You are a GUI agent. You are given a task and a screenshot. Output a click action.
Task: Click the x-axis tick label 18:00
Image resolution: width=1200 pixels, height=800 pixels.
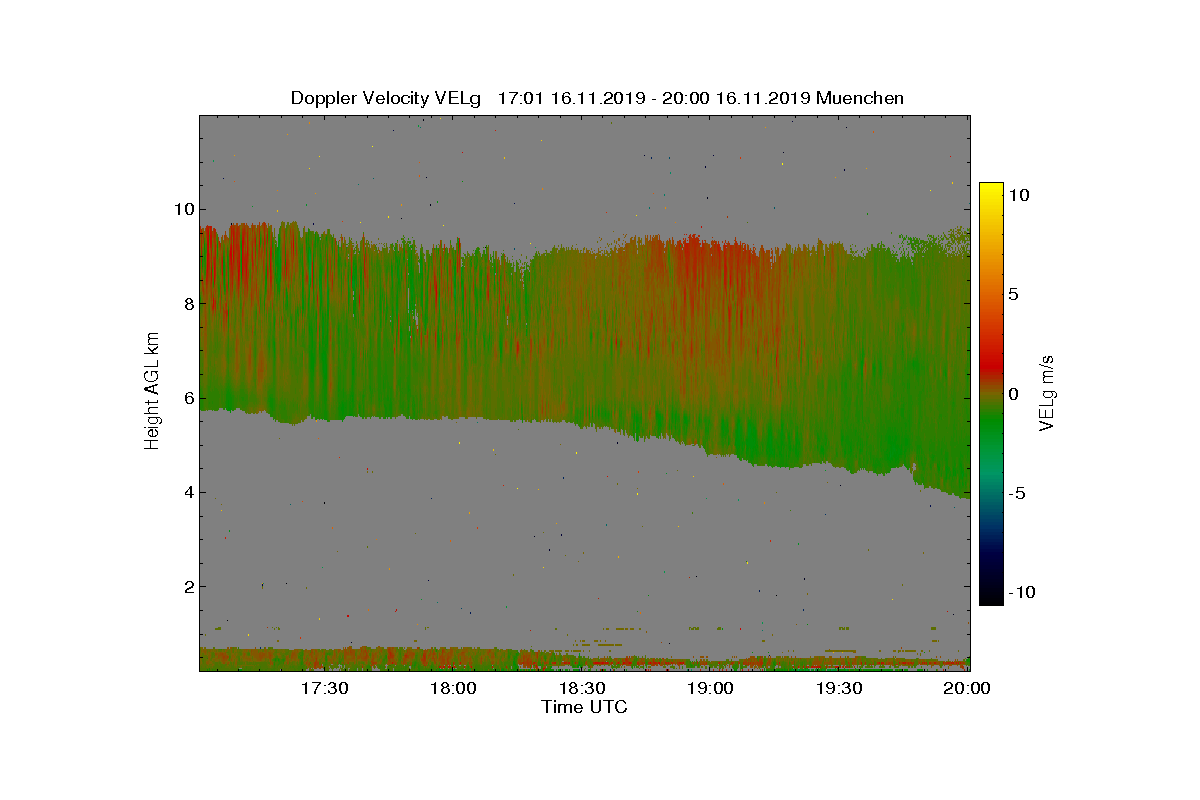point(453,689)
